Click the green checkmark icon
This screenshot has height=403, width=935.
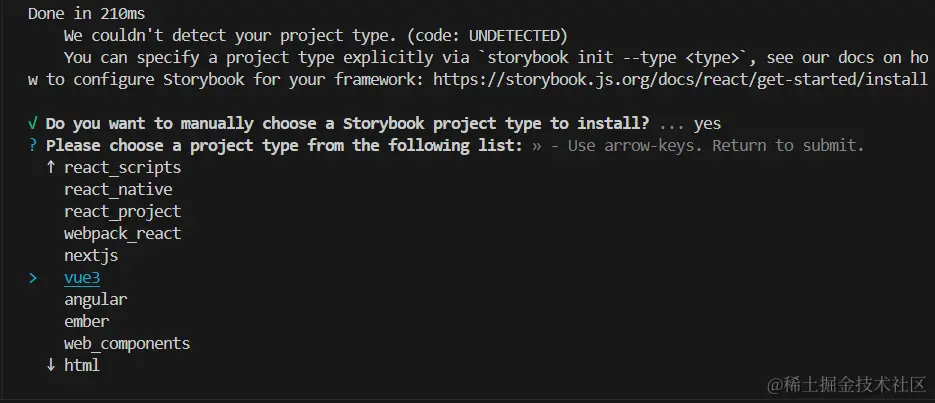33,124
